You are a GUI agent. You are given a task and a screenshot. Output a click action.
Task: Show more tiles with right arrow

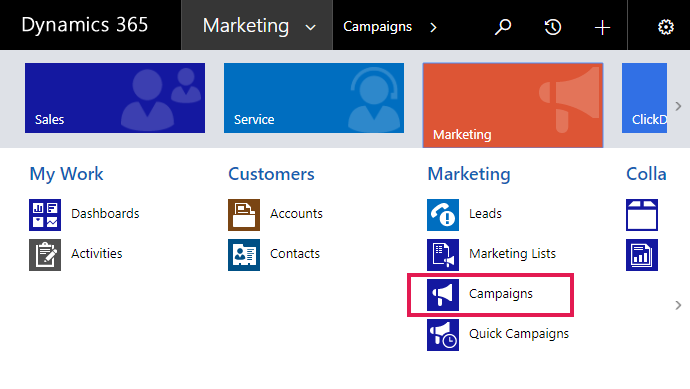click(x=678, y=106)
